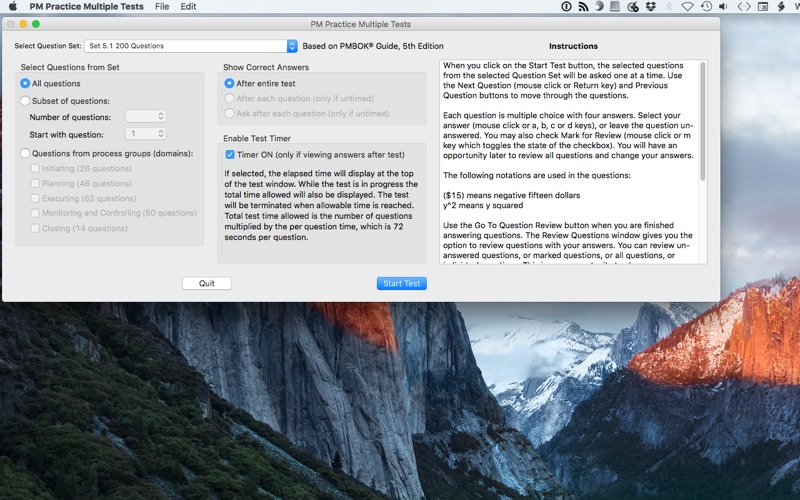Open the Edit menu
The height and width of the screenshot is (500, 800).
(188, 6)
